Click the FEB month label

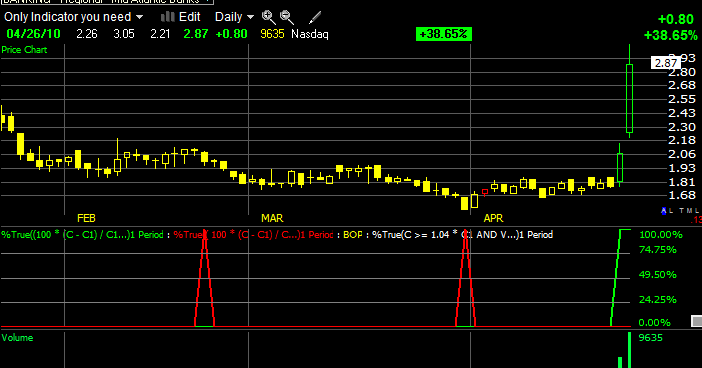[86, 218]
